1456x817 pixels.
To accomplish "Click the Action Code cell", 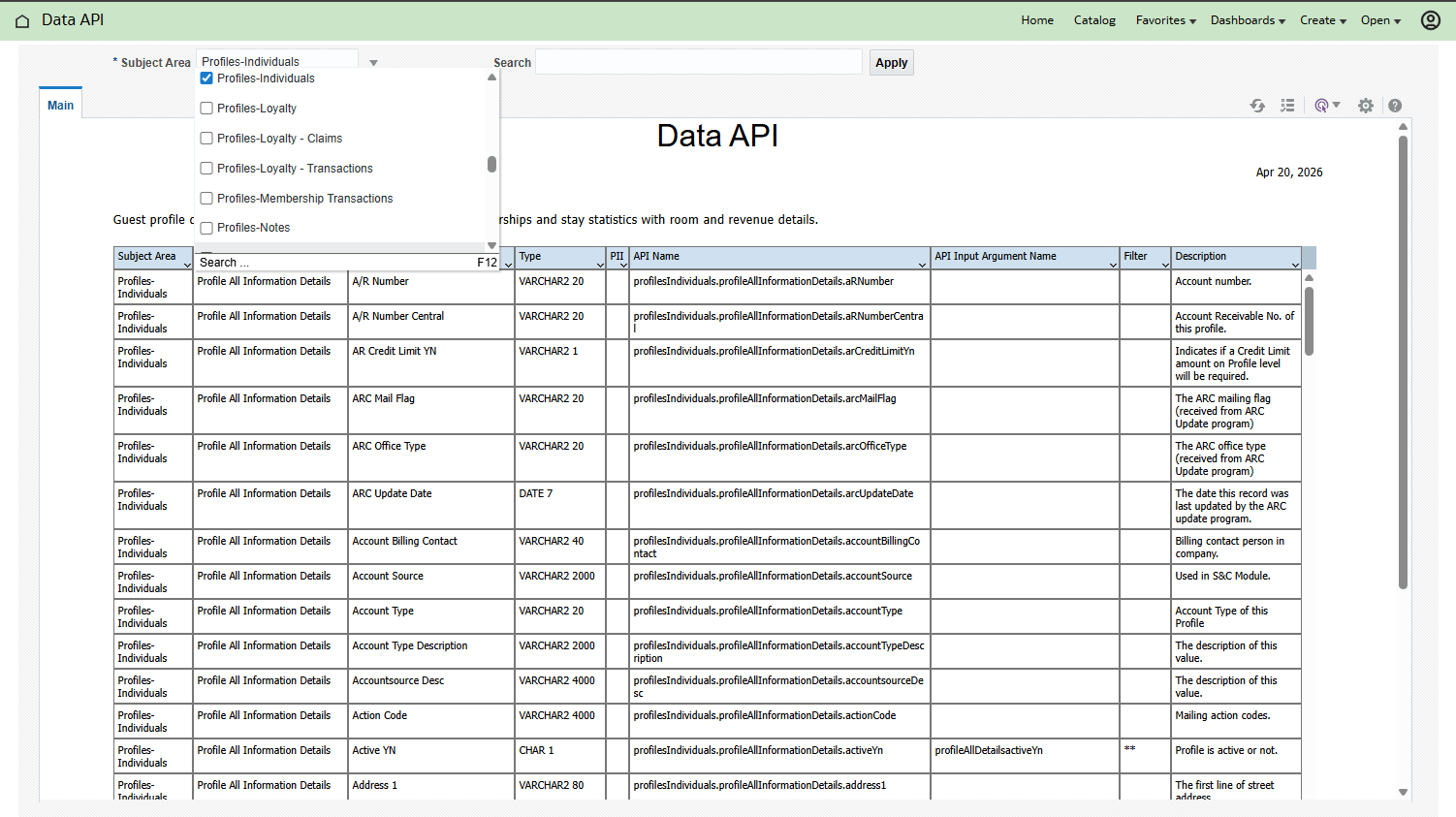I will [x=431, y=722].
